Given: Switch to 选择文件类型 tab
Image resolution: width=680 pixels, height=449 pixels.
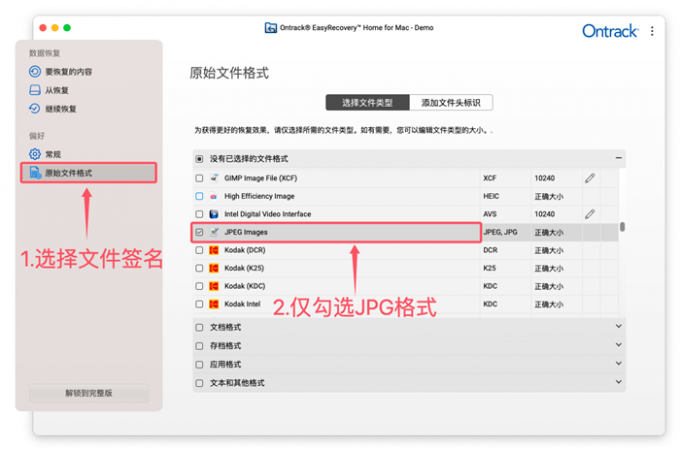Looking at the screenshot, I should point(367,103).
